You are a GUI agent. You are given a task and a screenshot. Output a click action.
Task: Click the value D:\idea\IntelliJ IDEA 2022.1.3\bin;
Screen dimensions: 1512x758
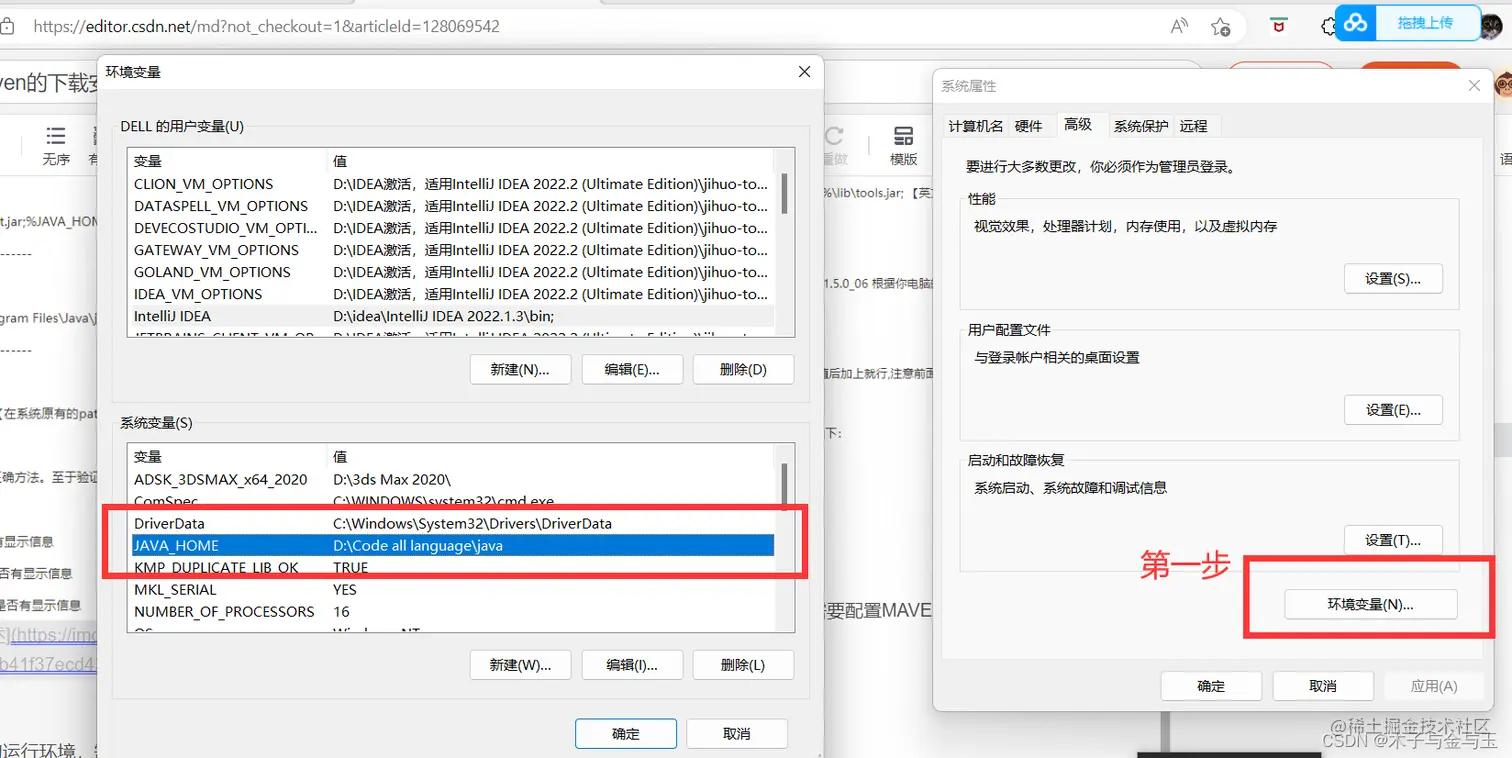[x=444, y=316]
